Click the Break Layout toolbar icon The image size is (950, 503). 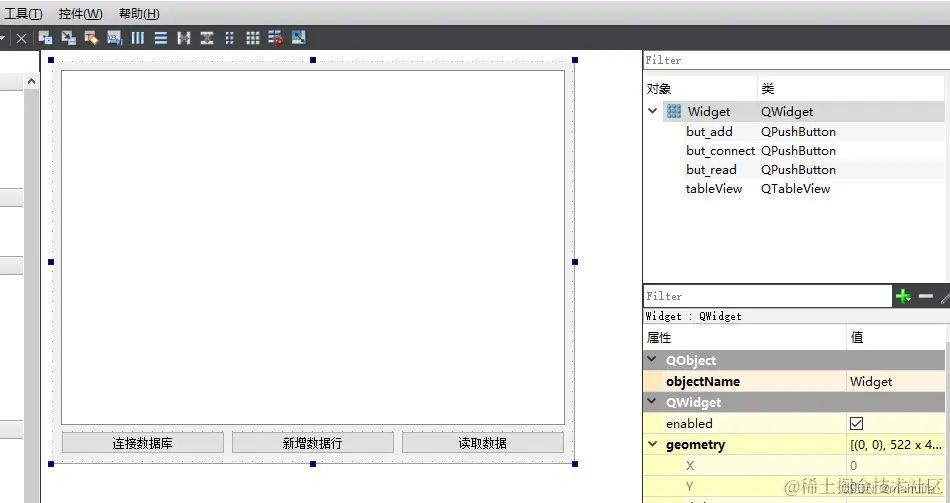point(276,38)
